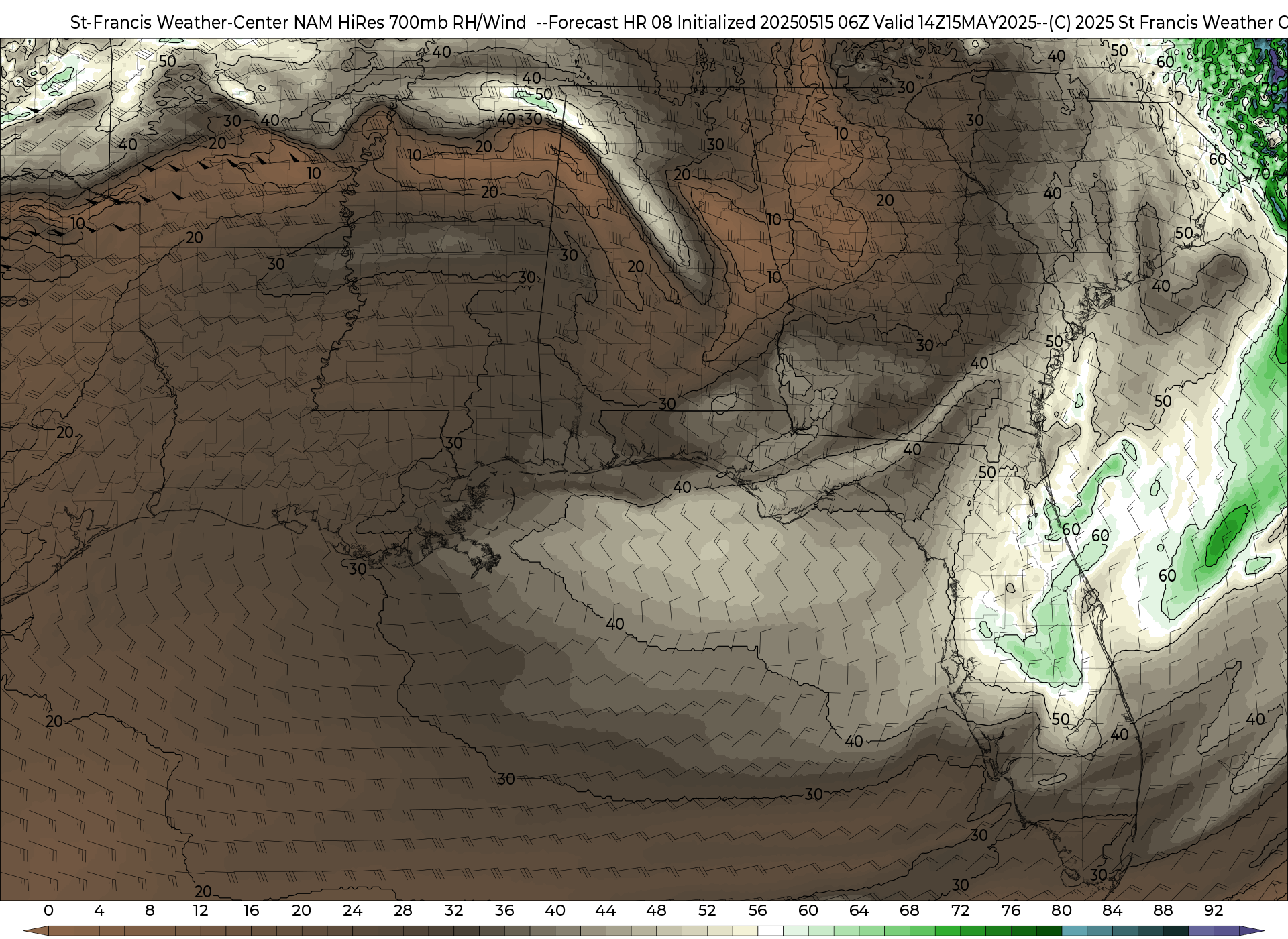Click the color bar label 0
The height and width of the screenshot is (939, 1288).
coord(48,911)
